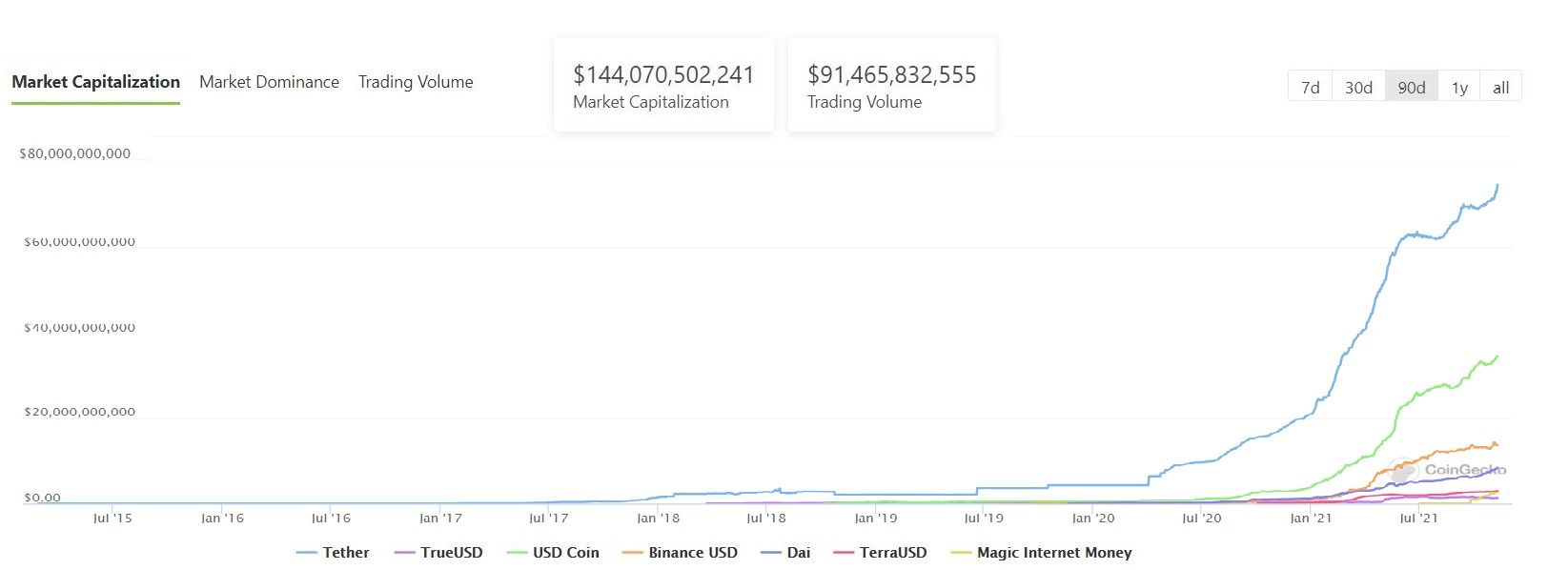Viewport: 1568px width, 570px height.
Task: Click the Trading Volume card caption
Action: click(865, 102)
